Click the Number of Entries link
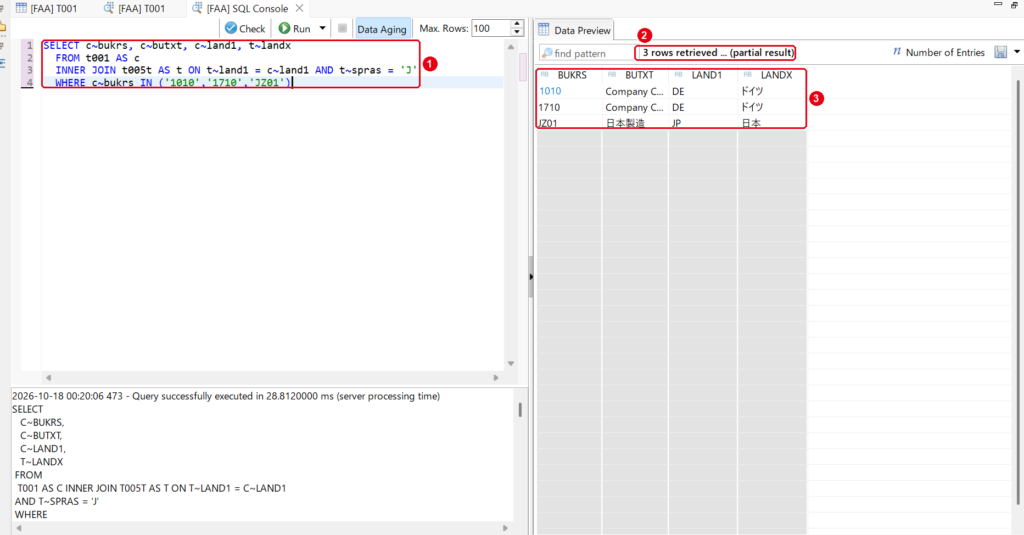This screenshot has width=1024, height=535. [945, 52]
